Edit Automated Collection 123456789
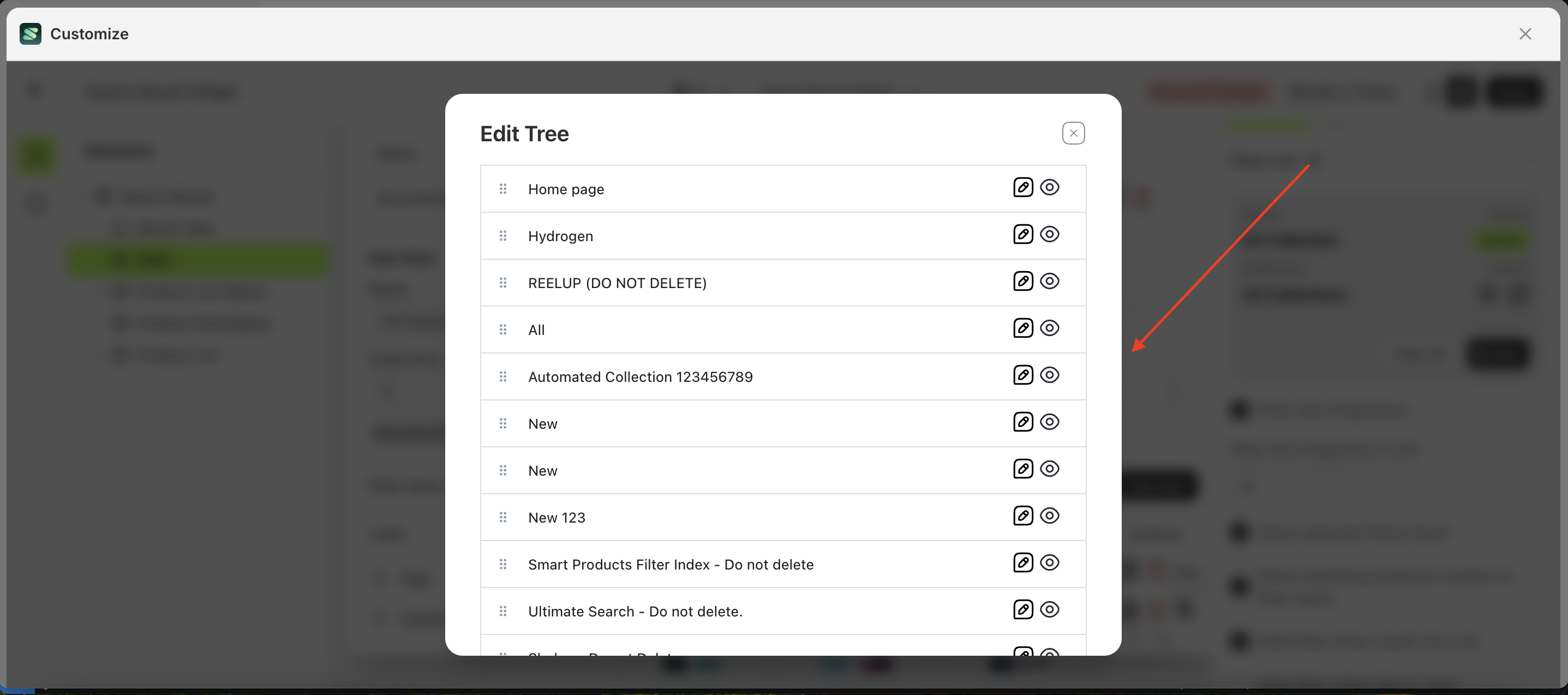Screen dimensions: 1568x695 click(x=1023, y=375)
